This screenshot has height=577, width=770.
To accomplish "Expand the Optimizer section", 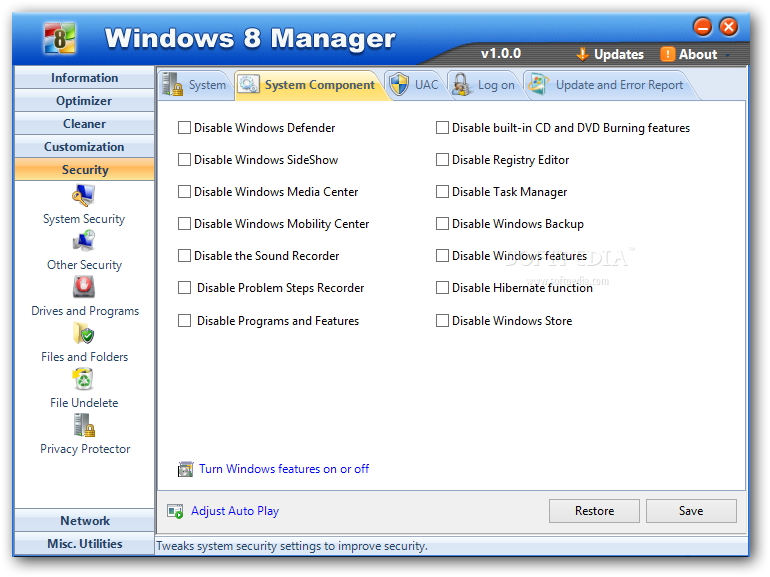I will pos(84,101).
